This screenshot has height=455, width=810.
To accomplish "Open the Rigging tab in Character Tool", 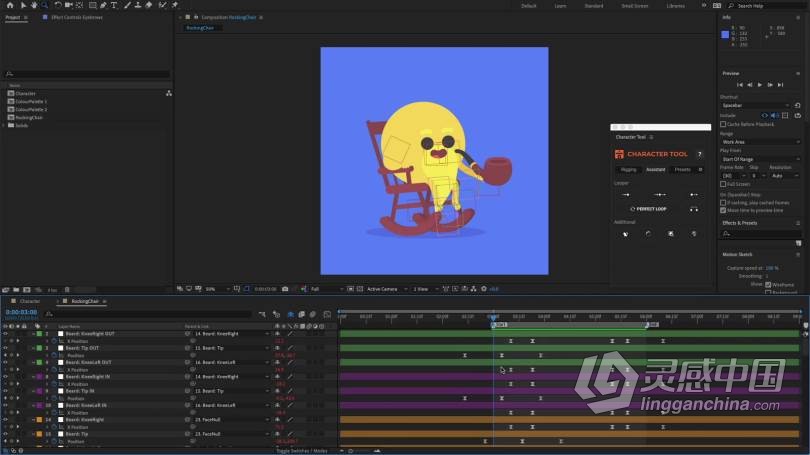I will pyautogui.click(x=628, y=169).
